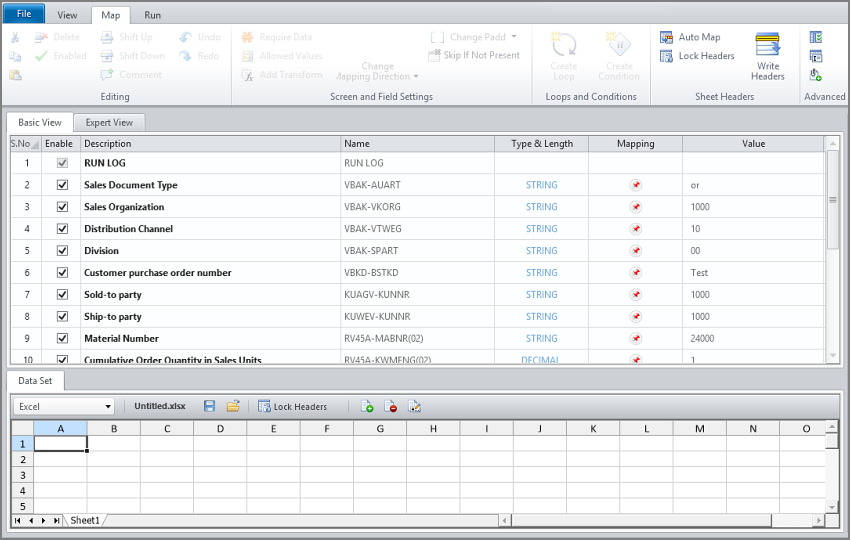
Task: Open a data file with folder icon
Action: point(233,407)
